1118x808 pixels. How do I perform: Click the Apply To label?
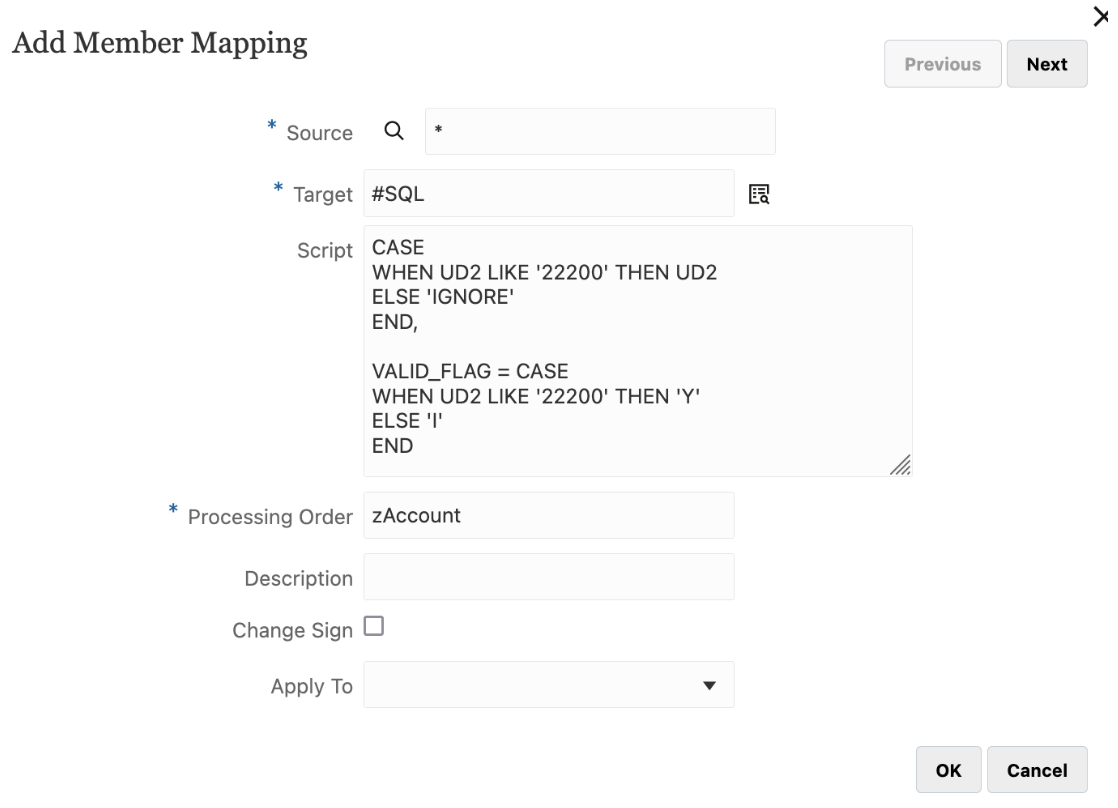point(310,687)
